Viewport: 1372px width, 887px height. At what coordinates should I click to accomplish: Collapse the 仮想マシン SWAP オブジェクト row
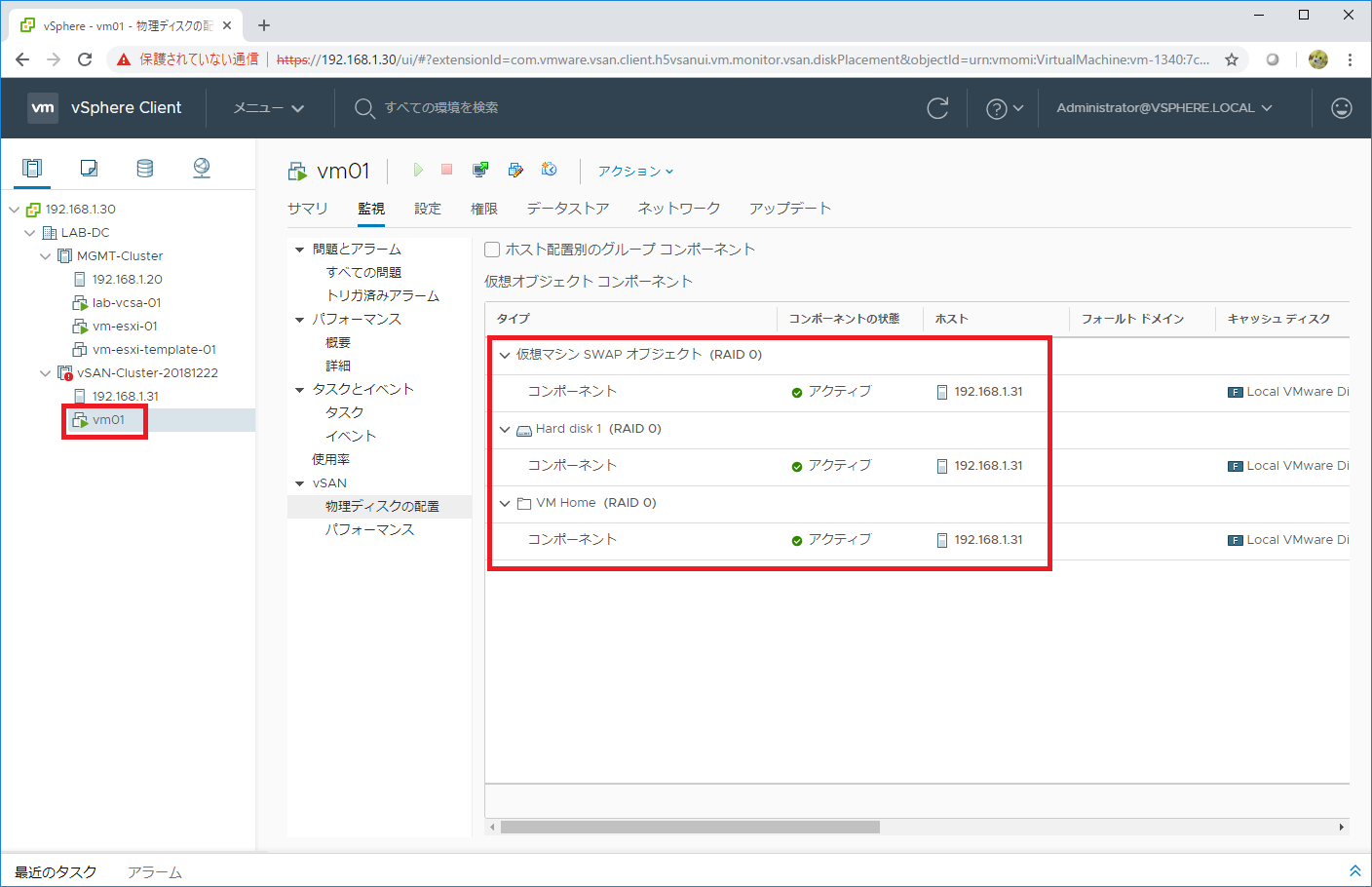(505, 355)
